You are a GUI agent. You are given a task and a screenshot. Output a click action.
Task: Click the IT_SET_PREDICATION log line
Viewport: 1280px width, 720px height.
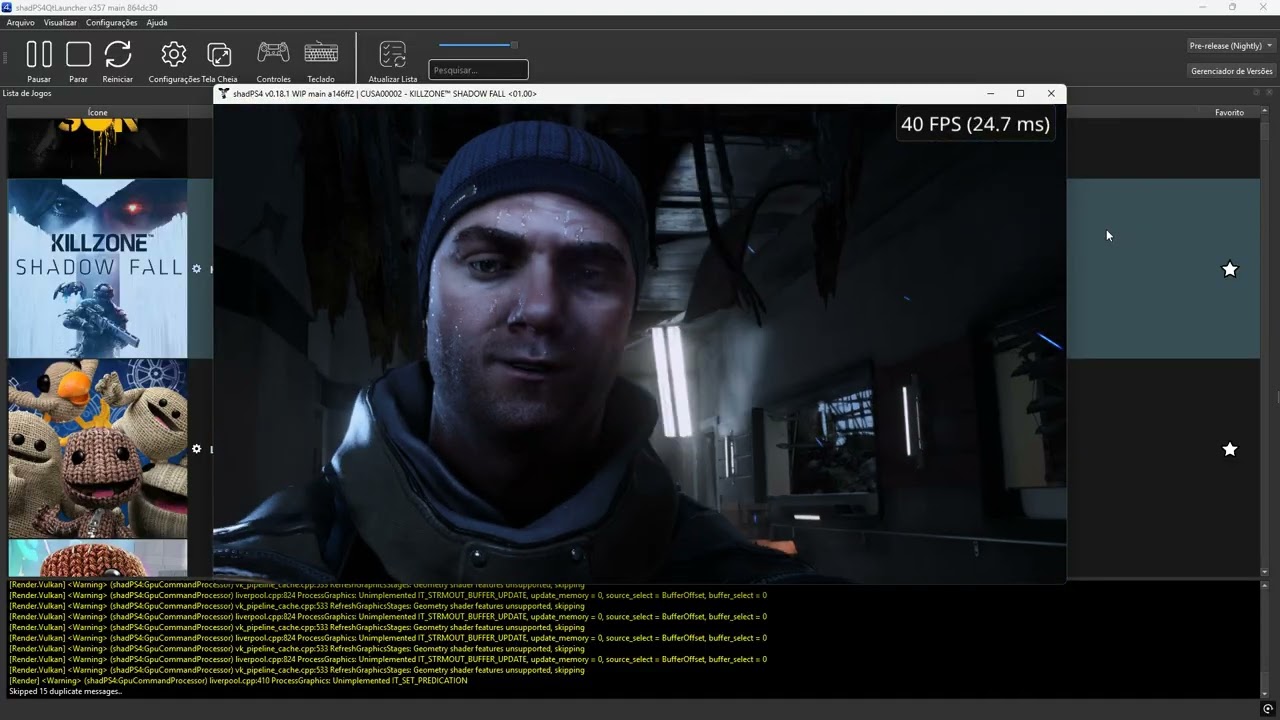pyautogui.click(x=238, y=680)
